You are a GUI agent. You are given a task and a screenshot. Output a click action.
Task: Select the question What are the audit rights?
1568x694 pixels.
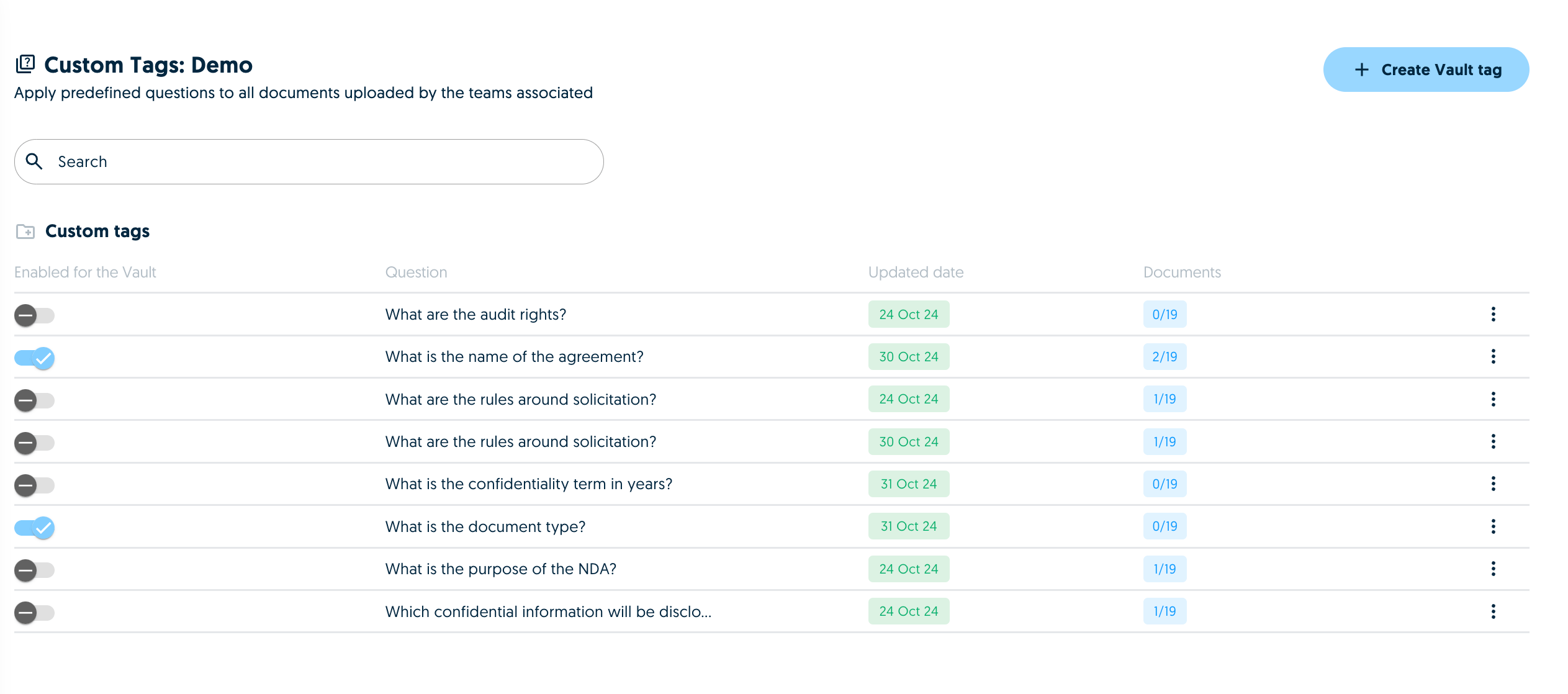[x=475, y=314]
